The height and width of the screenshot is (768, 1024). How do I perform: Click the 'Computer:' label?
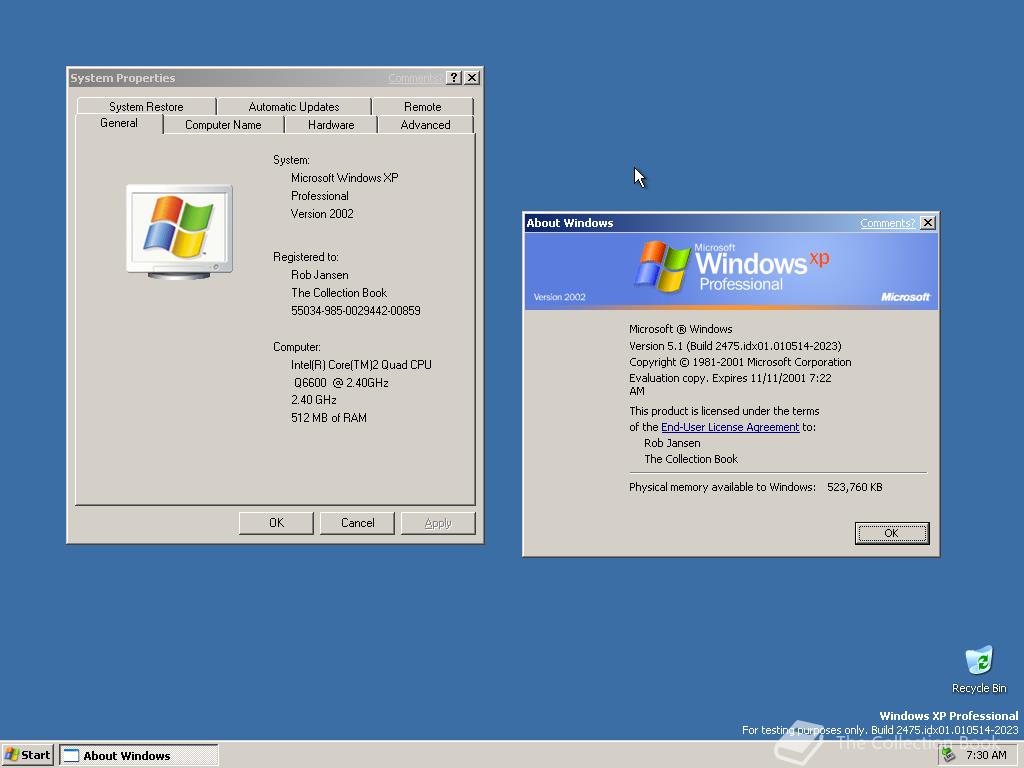[x=296, y=347]
